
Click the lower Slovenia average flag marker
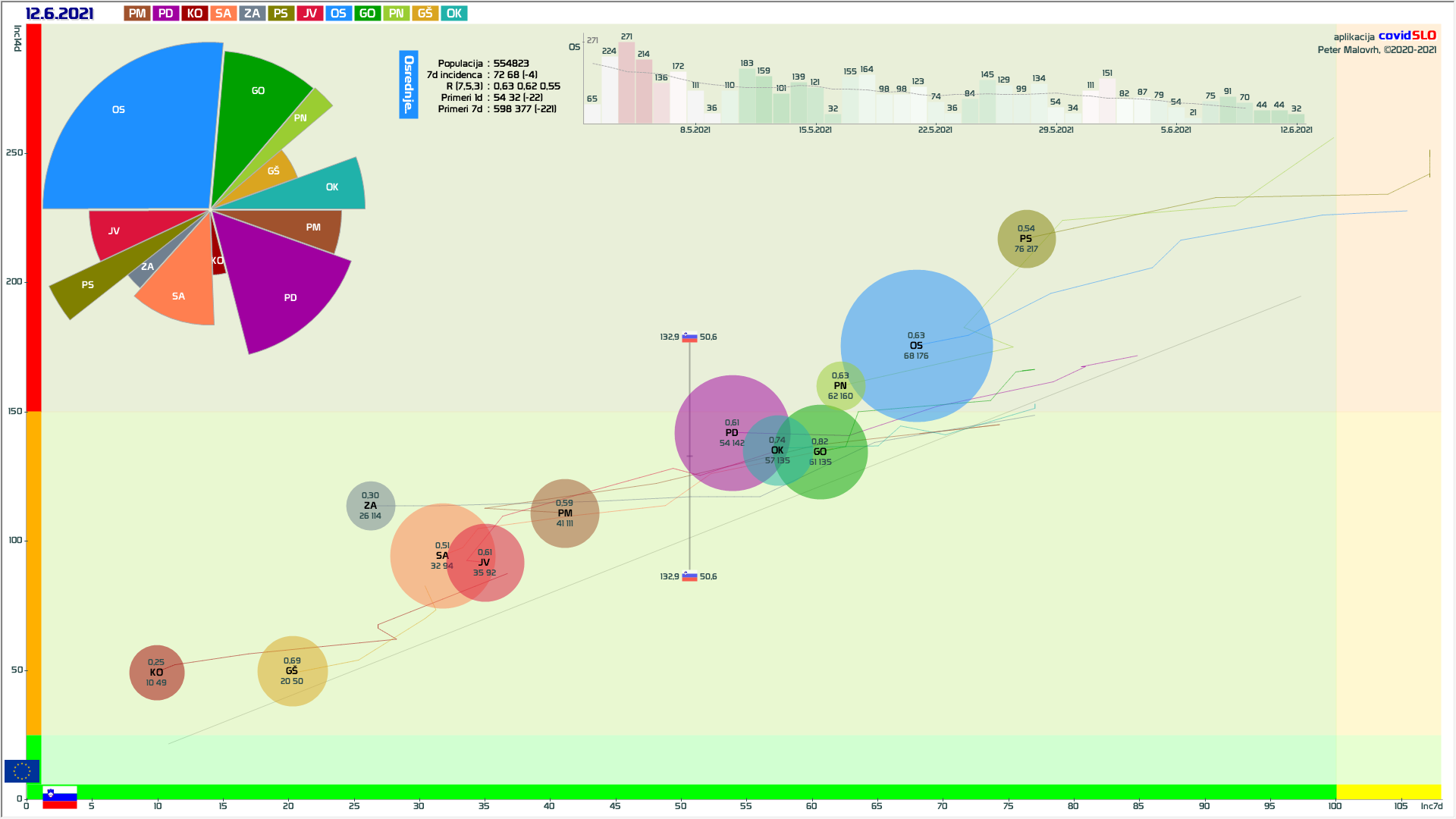[x=689, y=576]
